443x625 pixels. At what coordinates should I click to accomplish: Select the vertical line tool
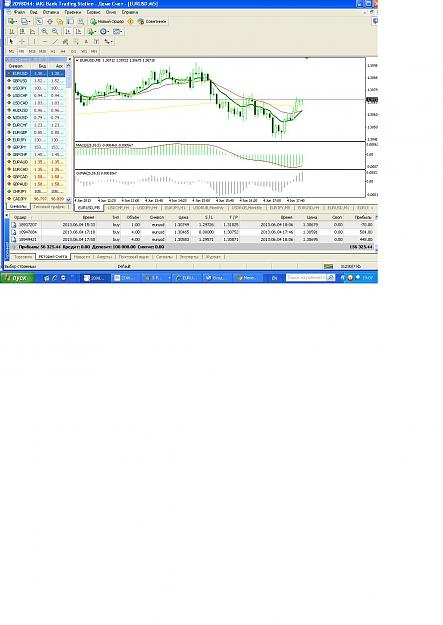point(34,41)
